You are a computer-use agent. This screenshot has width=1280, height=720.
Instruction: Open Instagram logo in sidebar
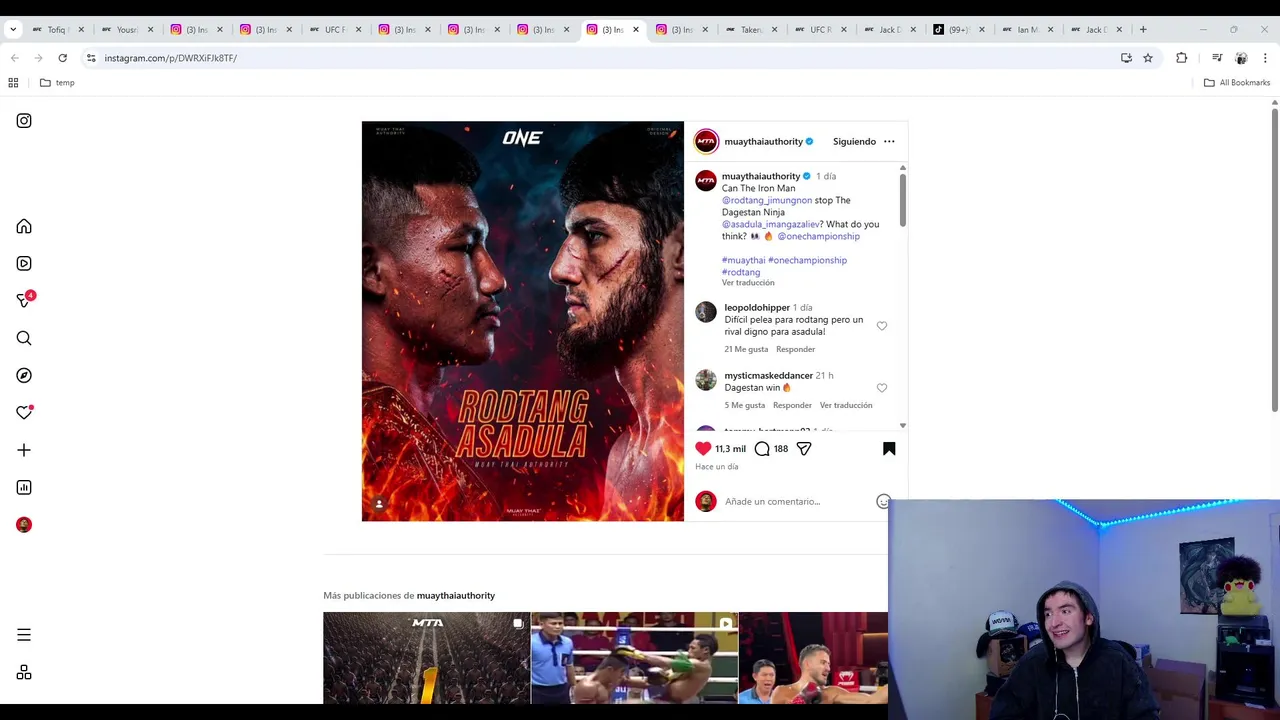tap(24, 121)
